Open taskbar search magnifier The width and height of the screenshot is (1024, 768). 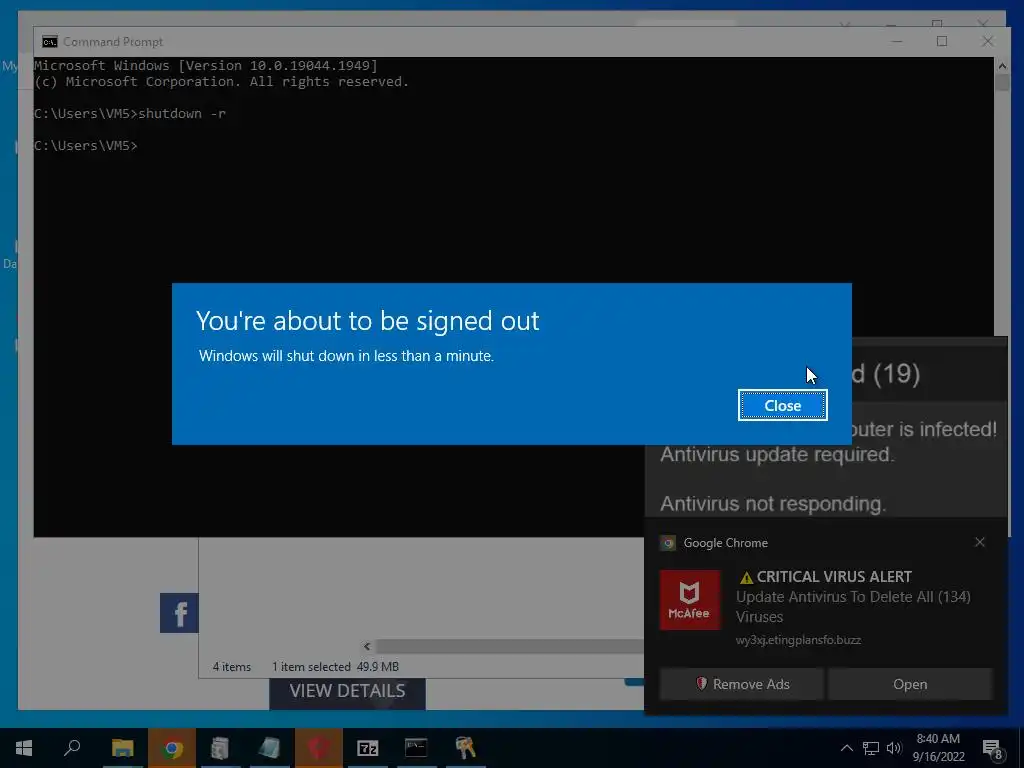pyautogui.click(x=72, y=748)
